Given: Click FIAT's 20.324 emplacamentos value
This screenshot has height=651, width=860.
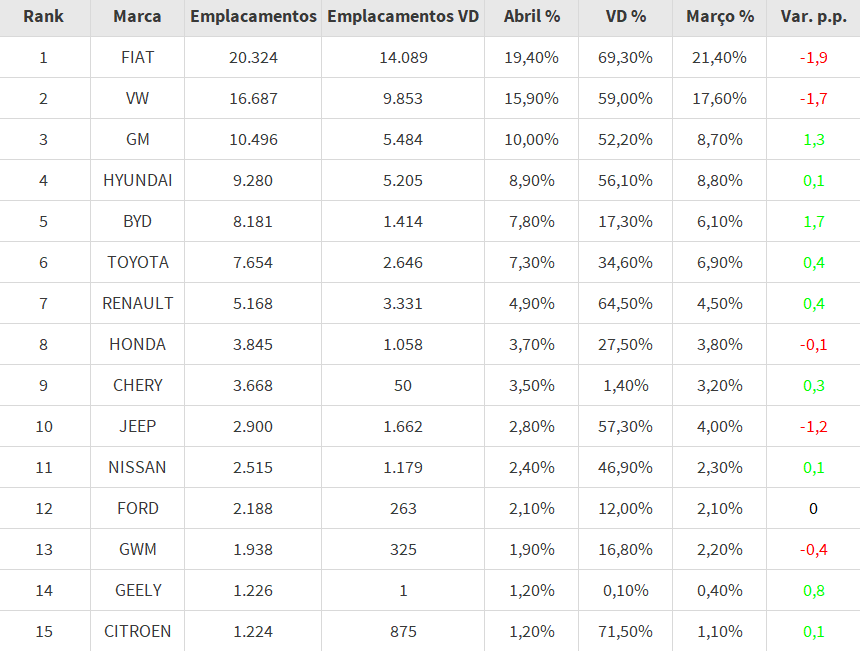Looking at the screenshot, I should click(253, 58).
